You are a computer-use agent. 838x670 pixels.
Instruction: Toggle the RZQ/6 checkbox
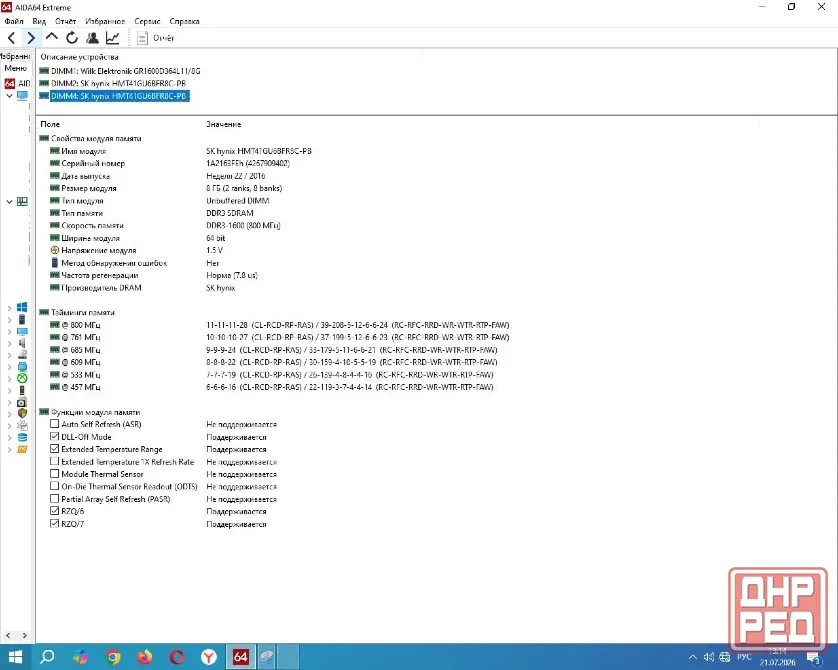[55, 511]
